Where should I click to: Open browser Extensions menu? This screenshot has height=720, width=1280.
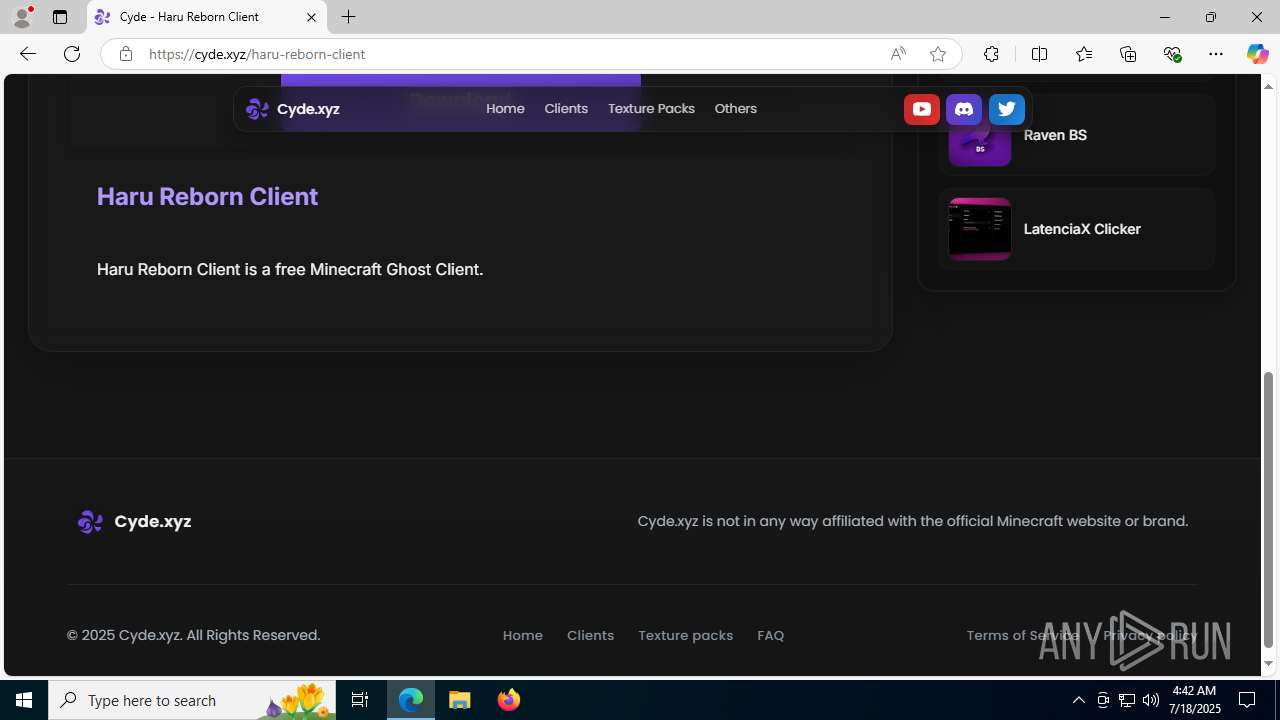tap(991, 54)
